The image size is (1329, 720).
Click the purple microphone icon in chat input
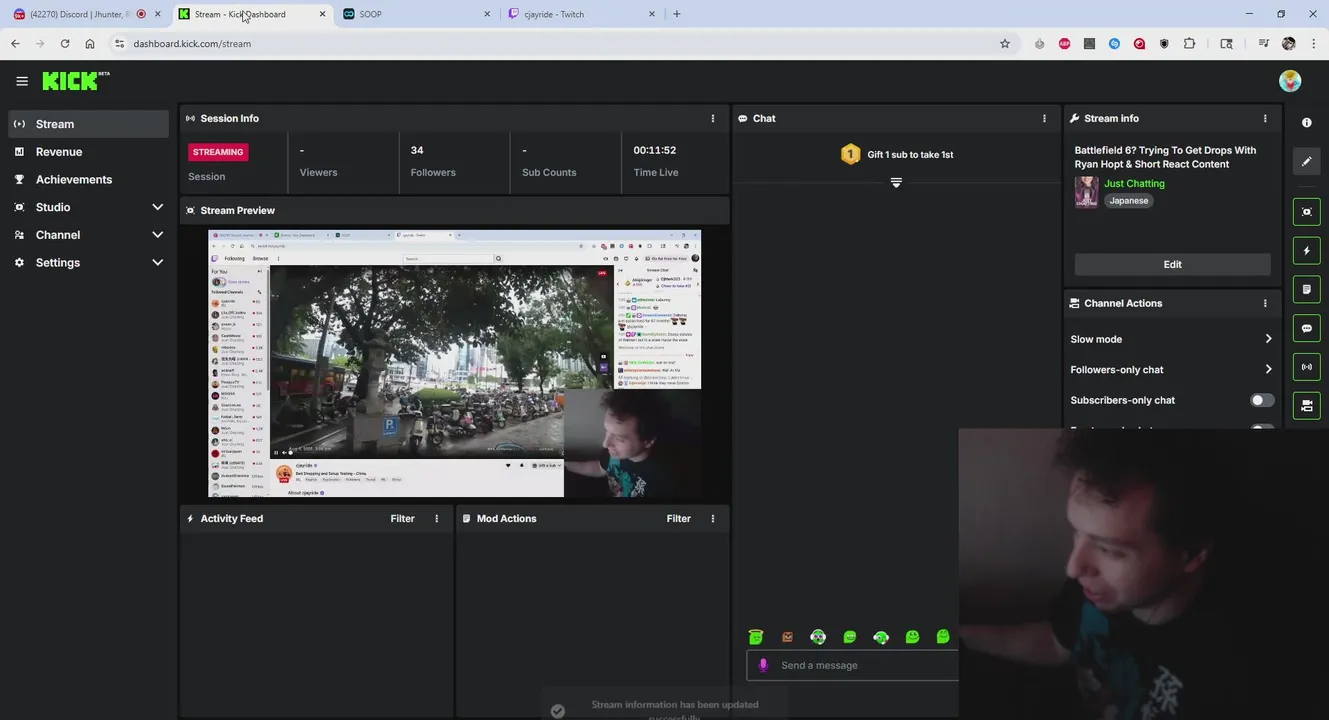(x=763, y=665)
